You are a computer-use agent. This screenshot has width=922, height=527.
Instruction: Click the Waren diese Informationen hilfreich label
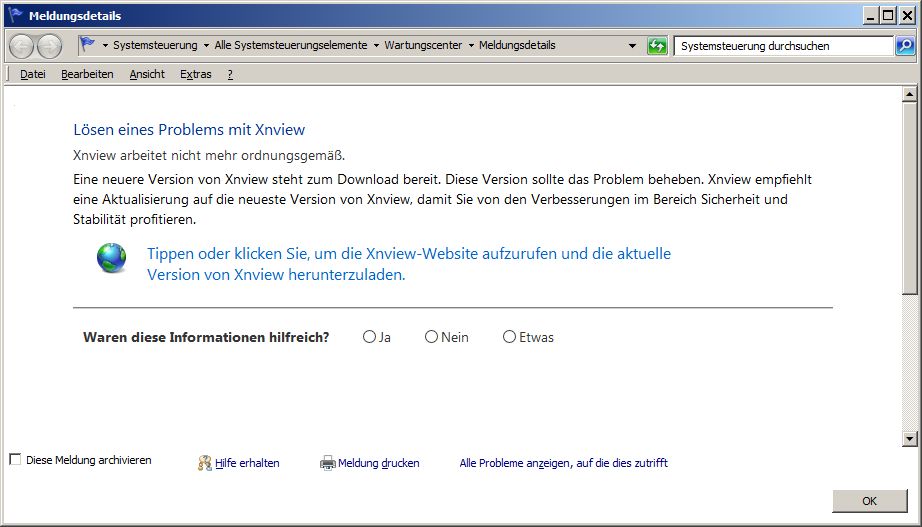pyautogui.click(x=206, y=337)
